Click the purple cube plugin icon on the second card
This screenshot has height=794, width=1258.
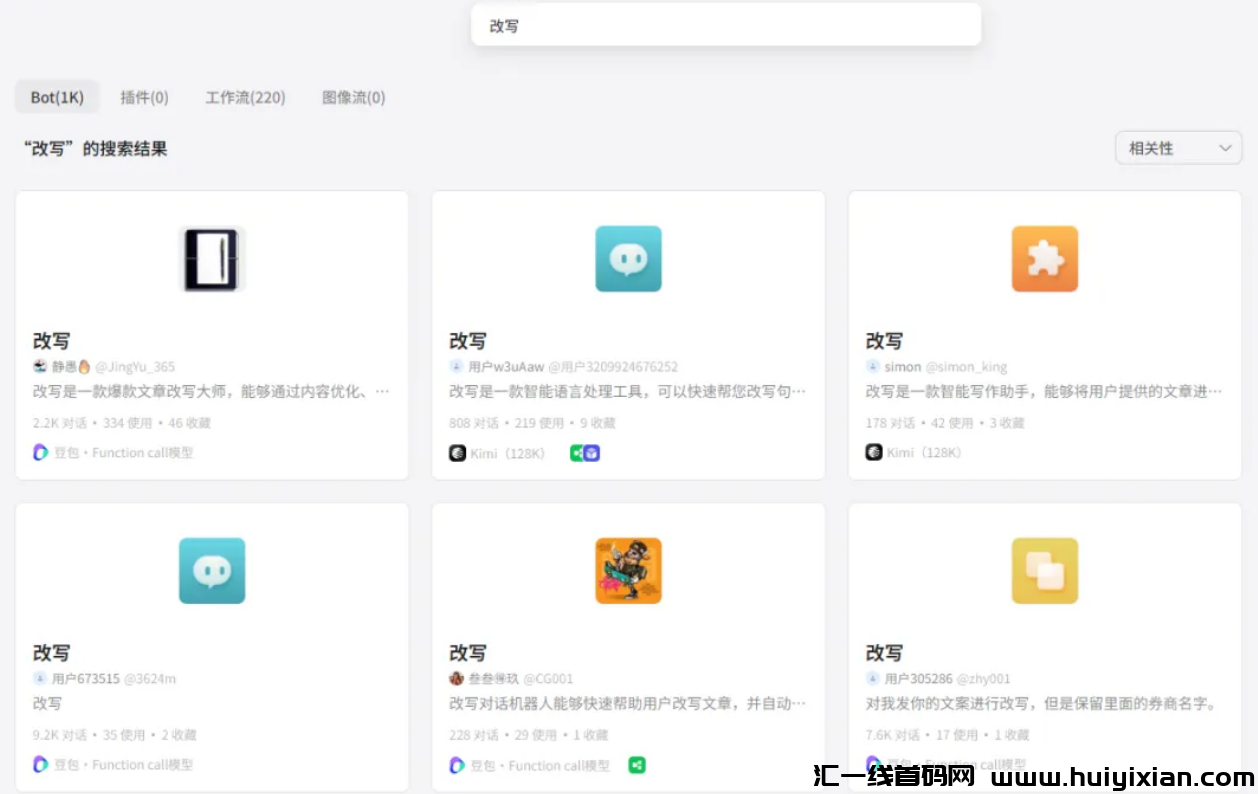[589, 453]
